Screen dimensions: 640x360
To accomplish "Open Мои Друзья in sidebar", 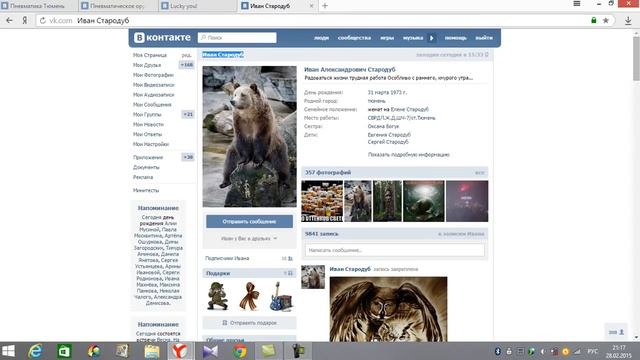I will tap(147, 65).
